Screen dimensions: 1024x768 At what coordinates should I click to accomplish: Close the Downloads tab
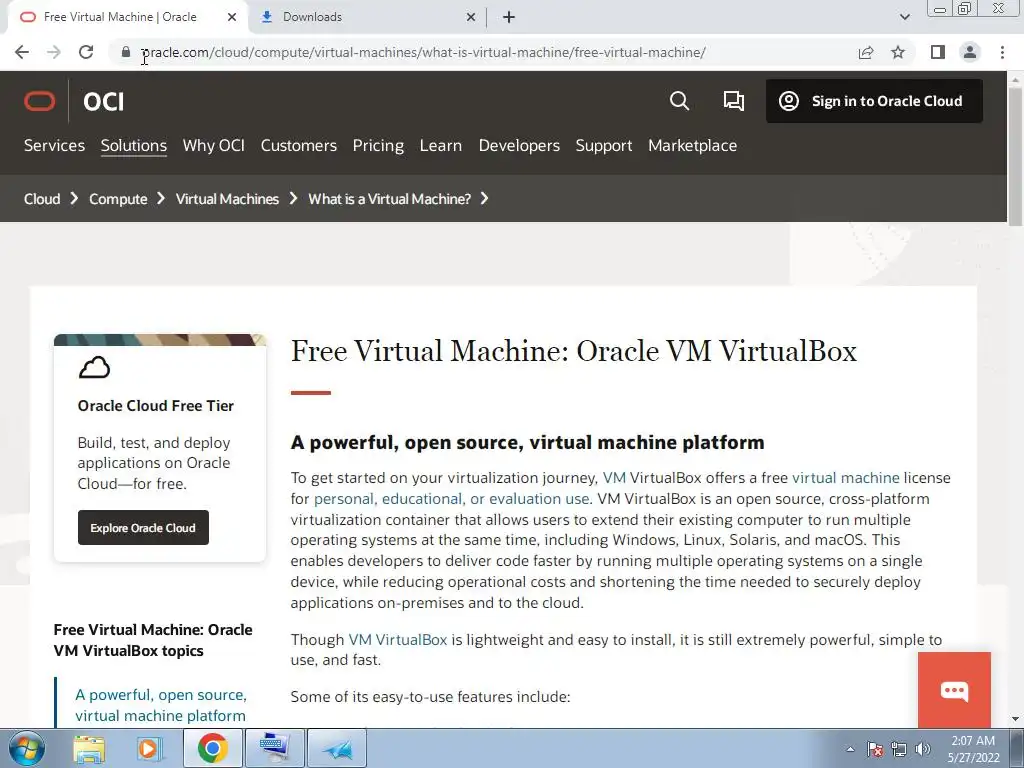[x=471, y=18]
